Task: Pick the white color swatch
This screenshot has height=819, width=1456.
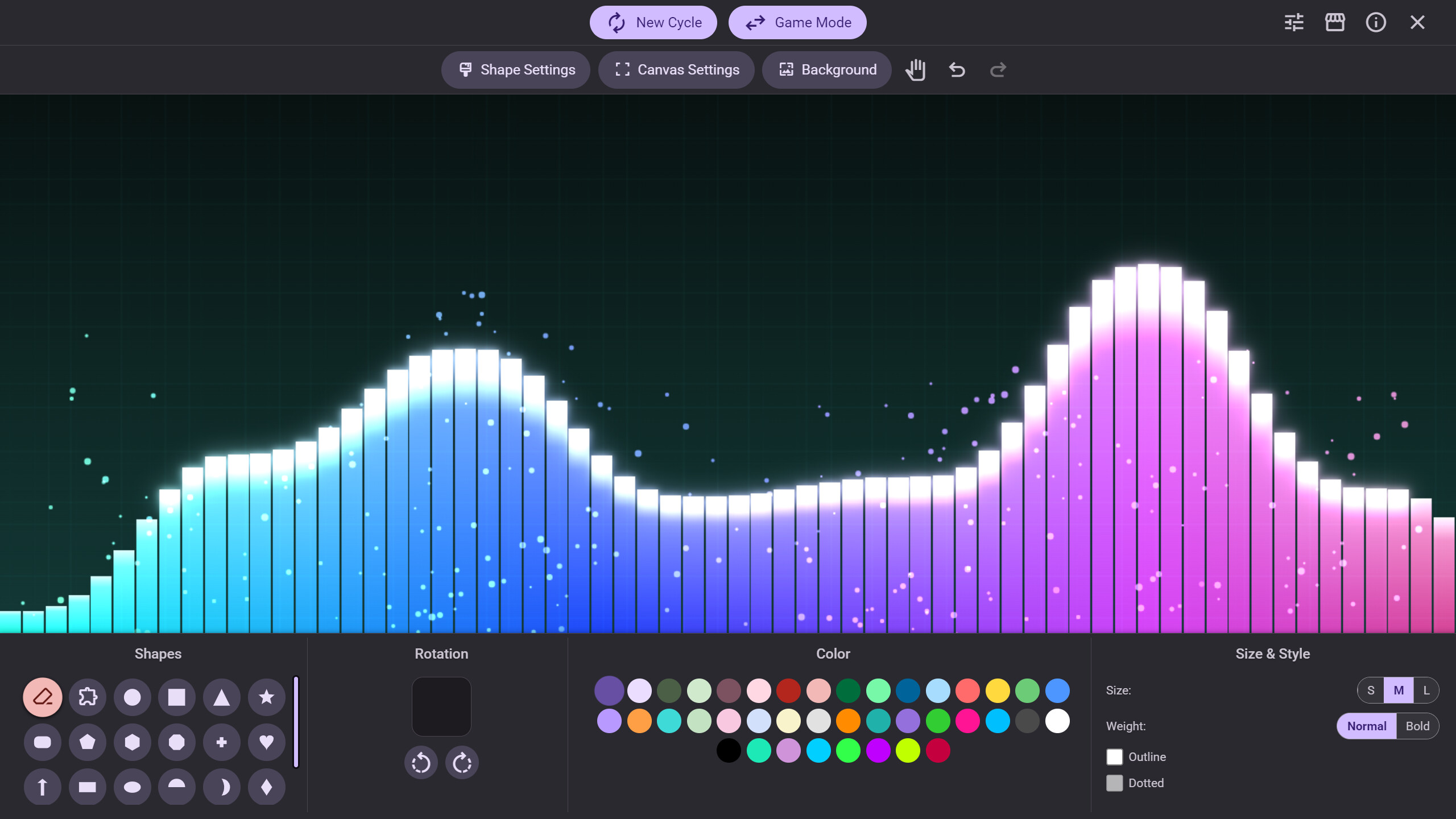Action: [1057, 721]
